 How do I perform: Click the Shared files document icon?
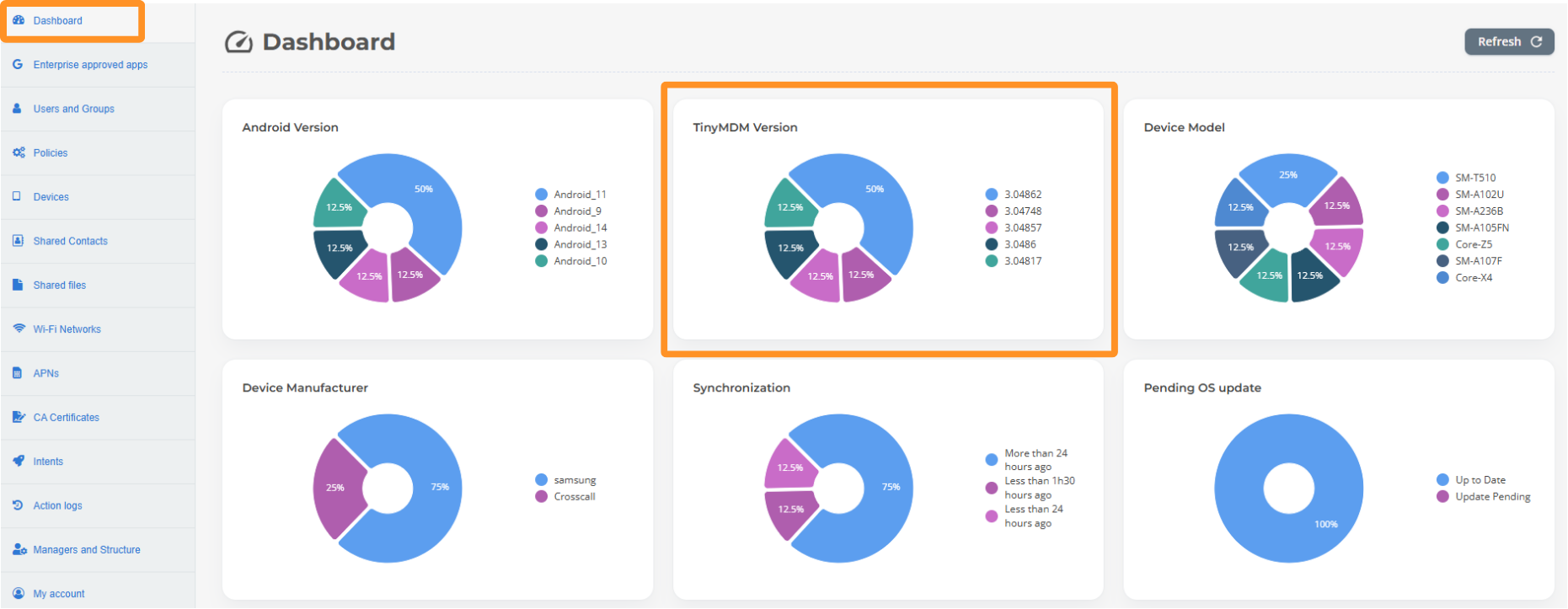18,285
